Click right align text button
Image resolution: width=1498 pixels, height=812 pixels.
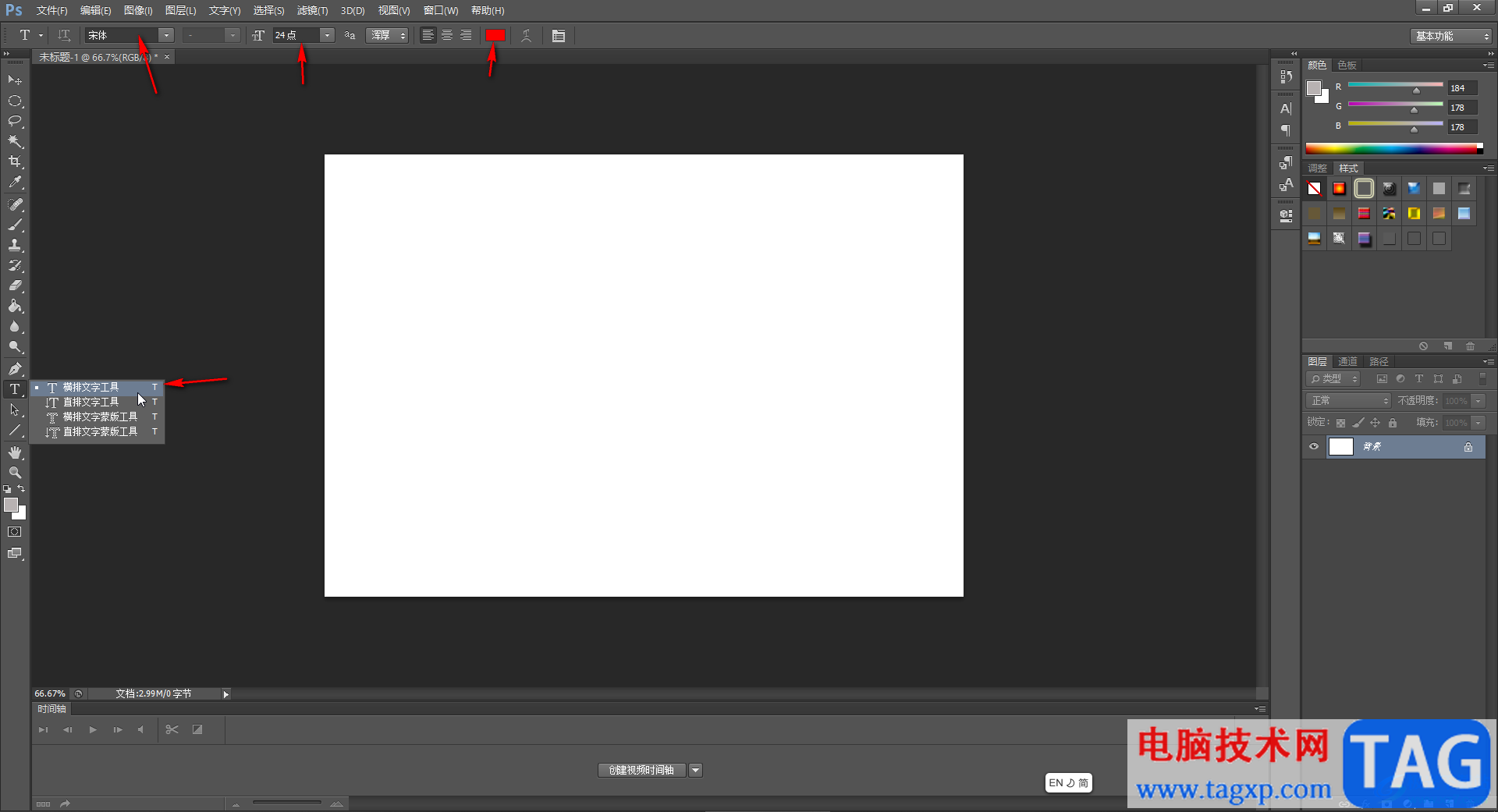(466, 36)
